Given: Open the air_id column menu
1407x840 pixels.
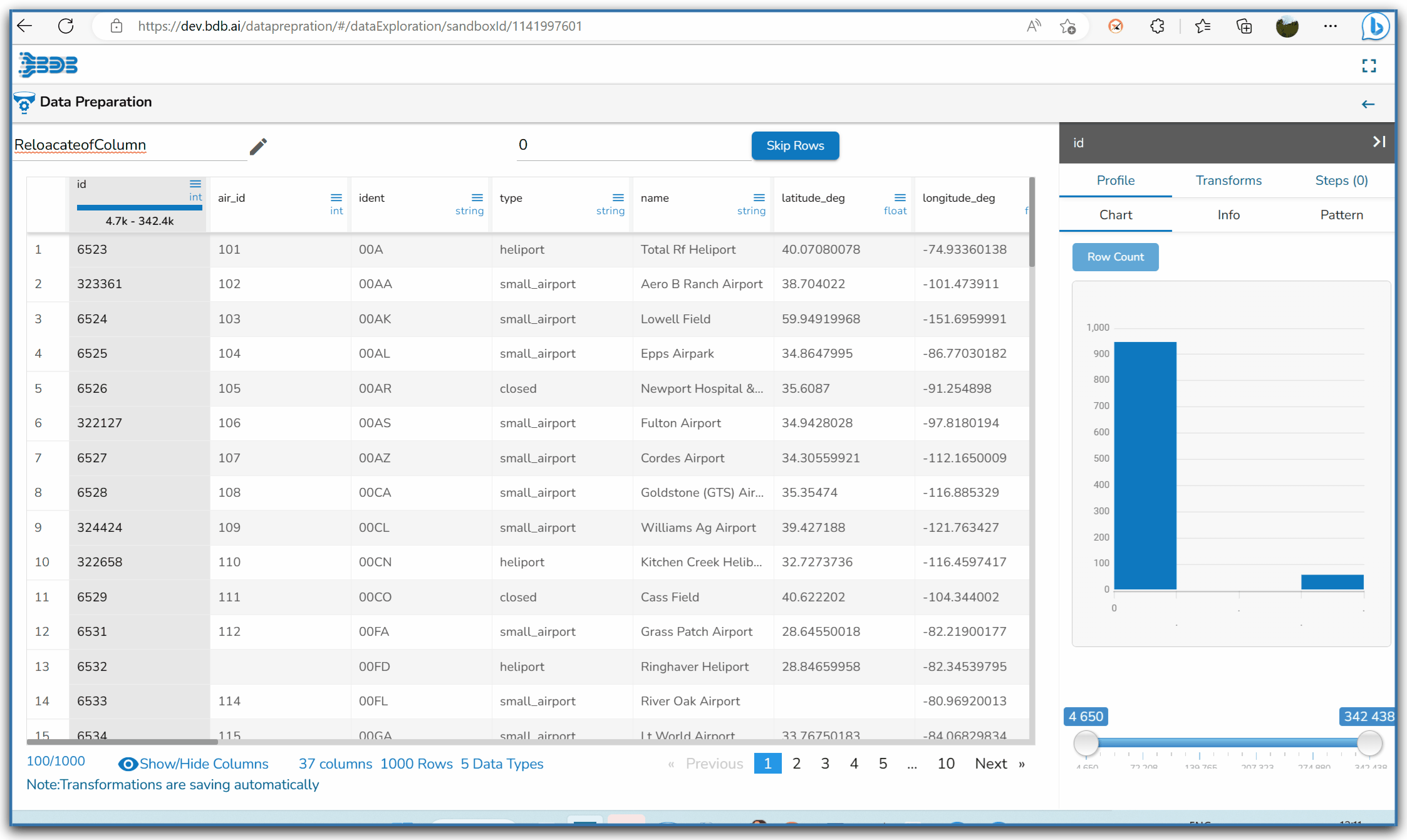Looking at the screenshot, I should 336,197.
